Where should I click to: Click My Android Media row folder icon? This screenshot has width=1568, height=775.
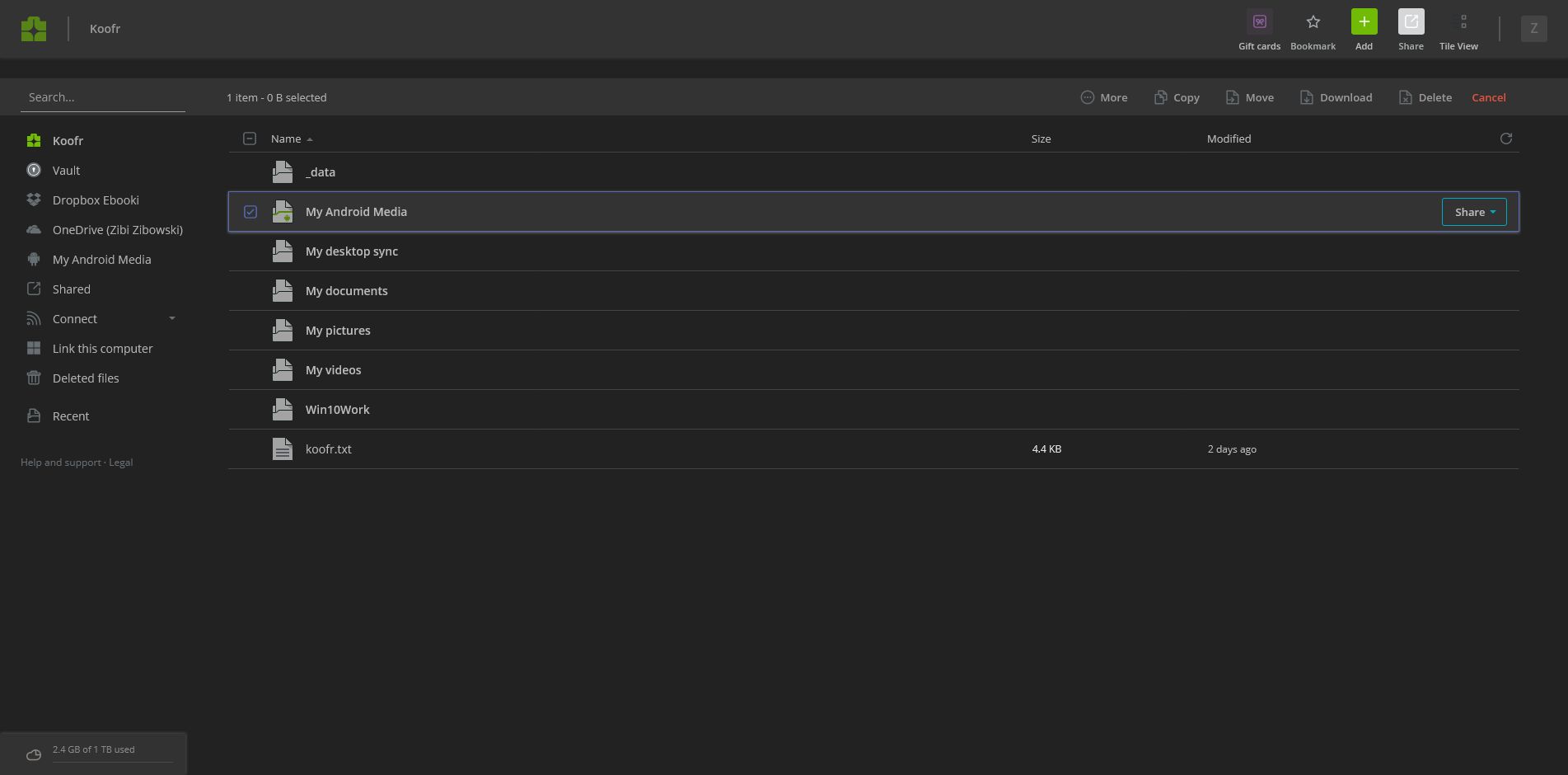(x=283, y=212)
